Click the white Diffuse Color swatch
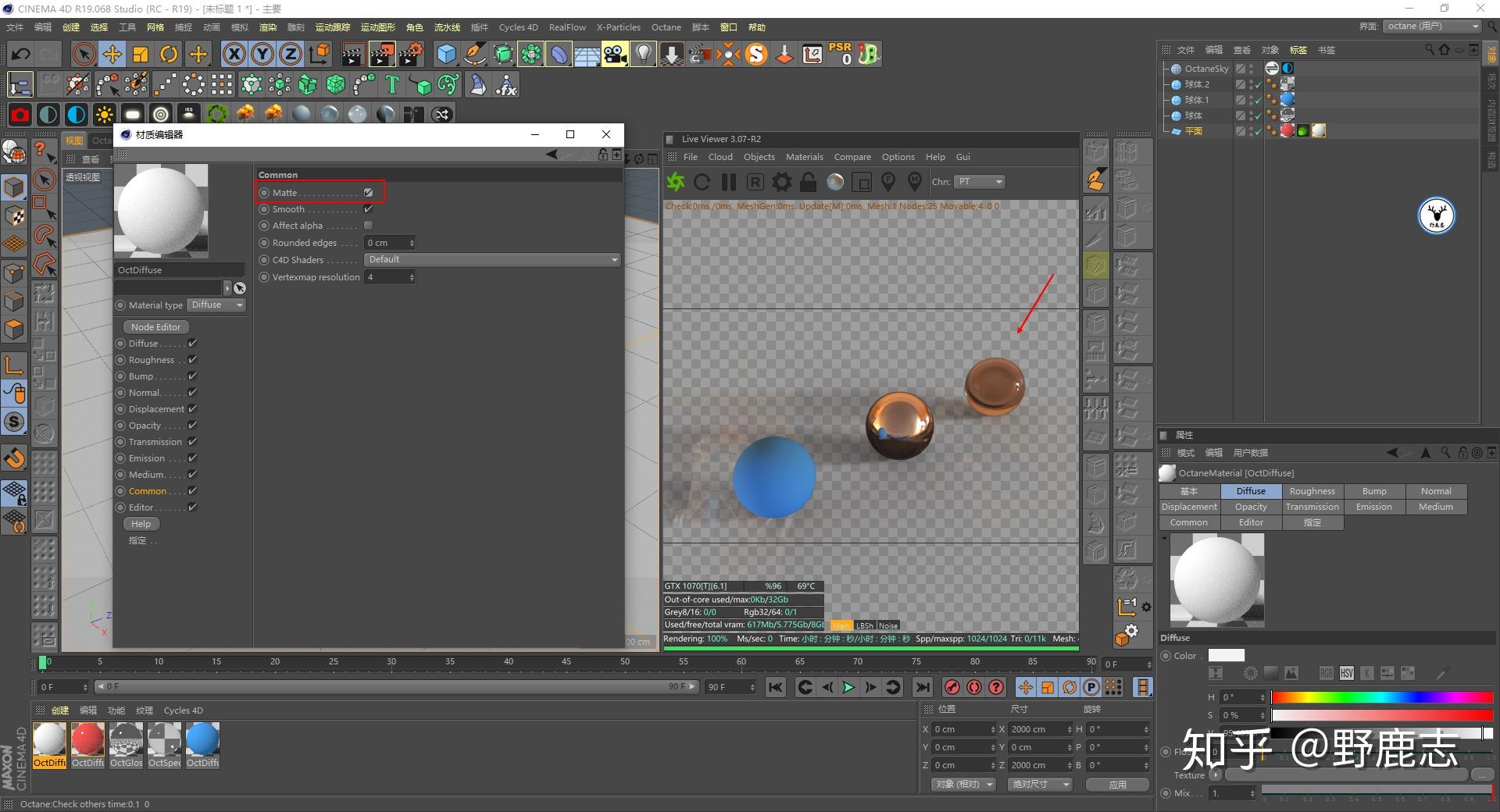Viewport: 1500px width, 812px height. 1226,656
